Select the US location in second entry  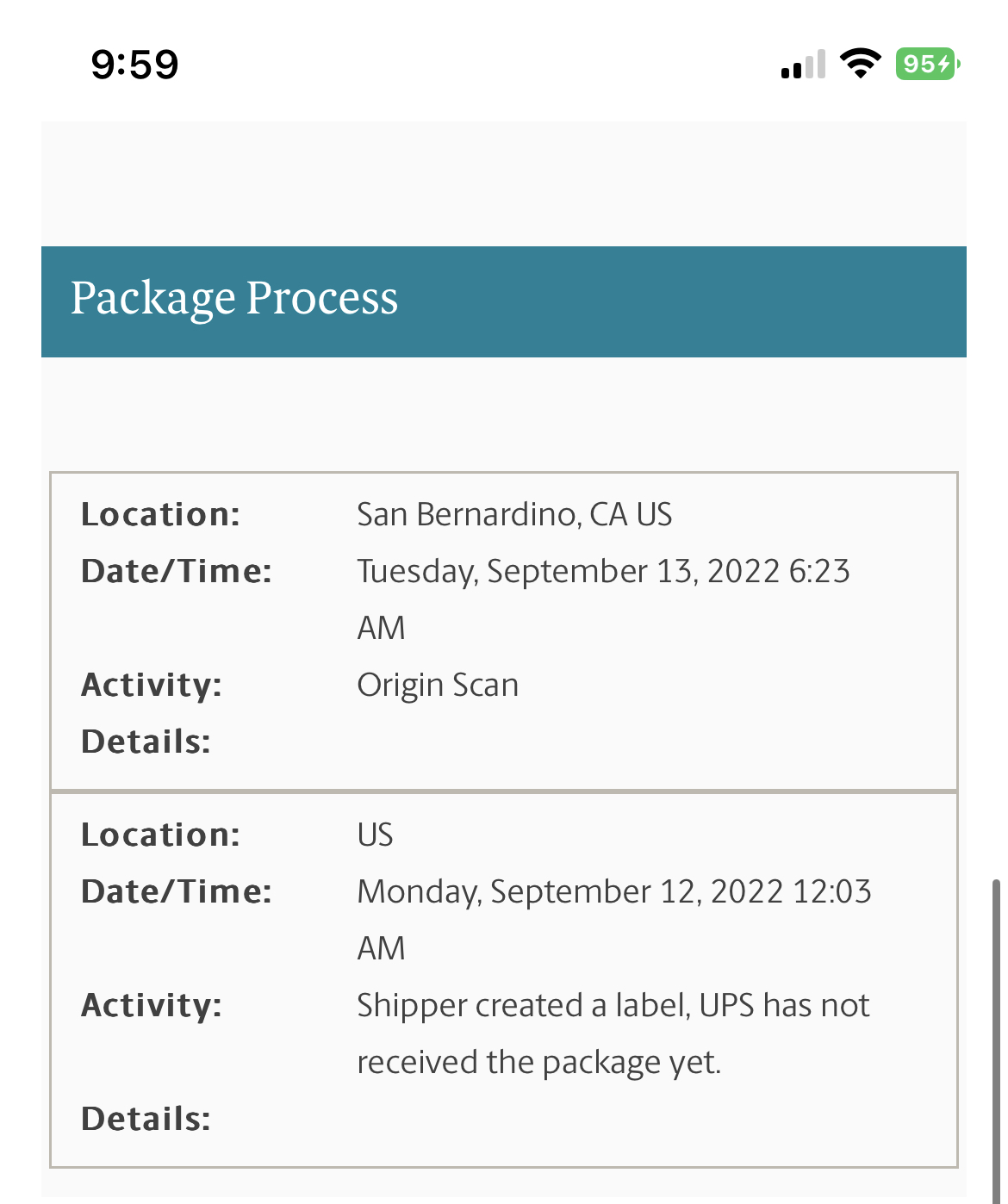(x=375, y=835)
